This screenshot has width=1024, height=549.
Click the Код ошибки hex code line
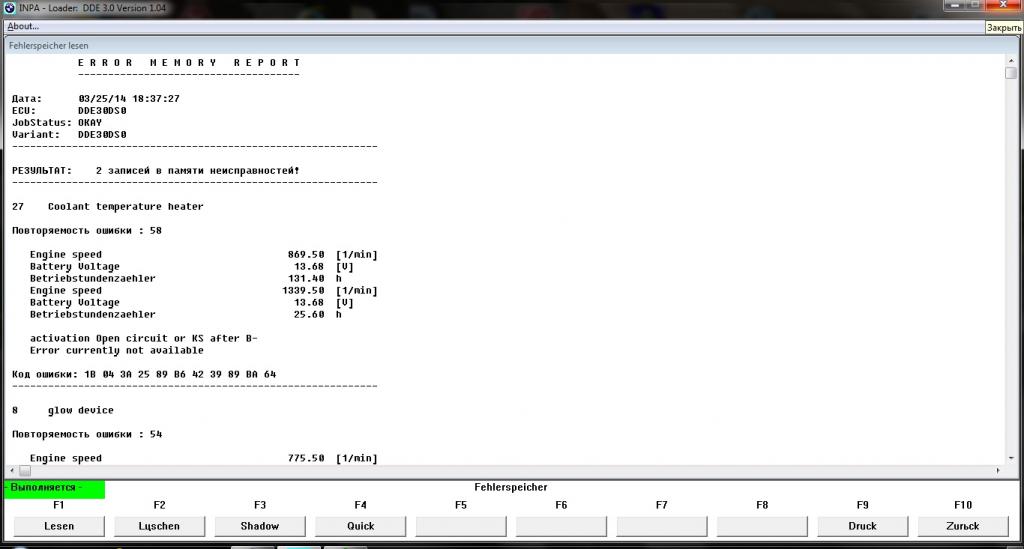pyautogui.click(x=144, y=374)
